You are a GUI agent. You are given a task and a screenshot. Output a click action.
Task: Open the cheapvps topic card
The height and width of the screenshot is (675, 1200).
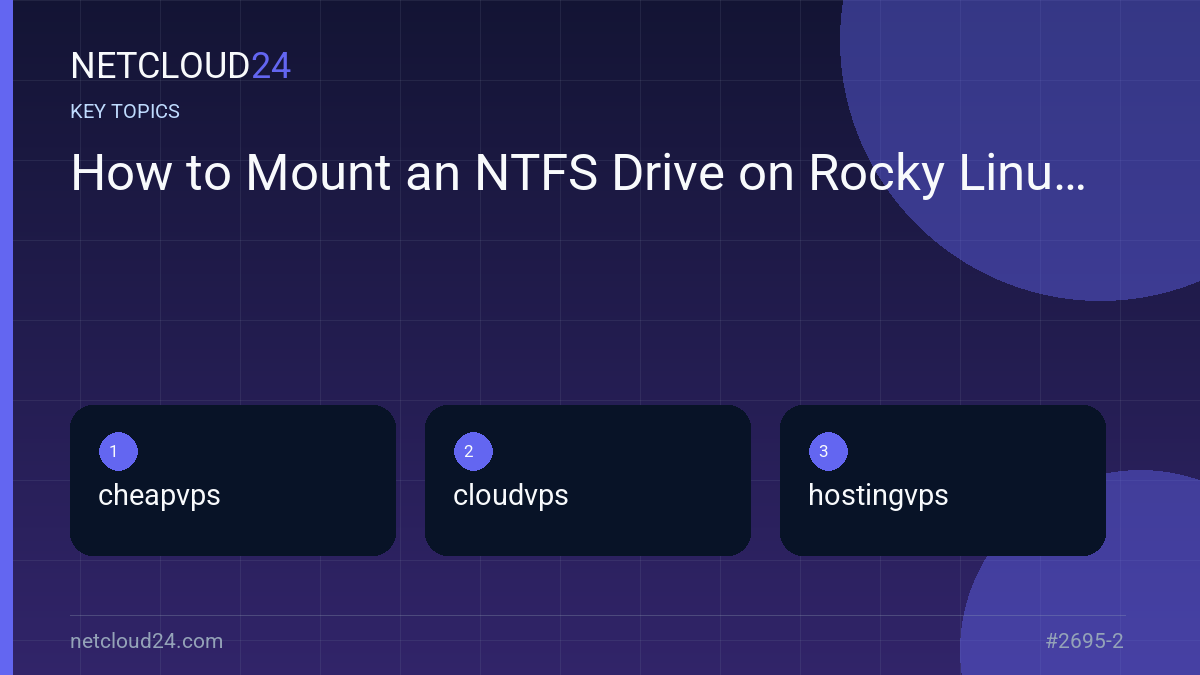pyautogui.click(x=233, y=480)
